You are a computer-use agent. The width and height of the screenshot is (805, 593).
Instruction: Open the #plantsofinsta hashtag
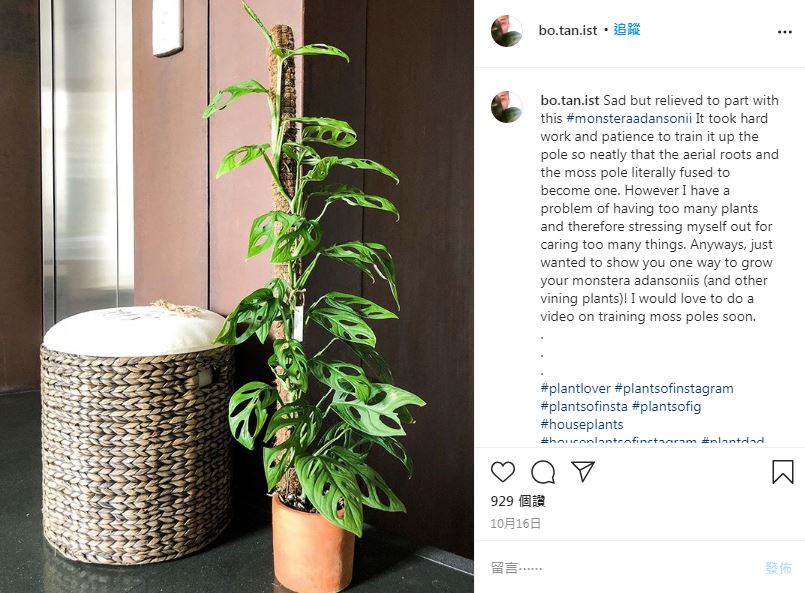click(x=584, y=406)
